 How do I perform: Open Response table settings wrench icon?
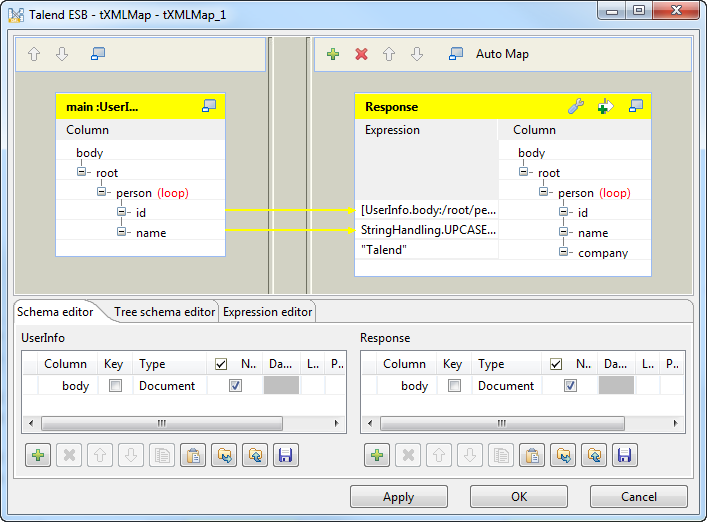point(576,106)
